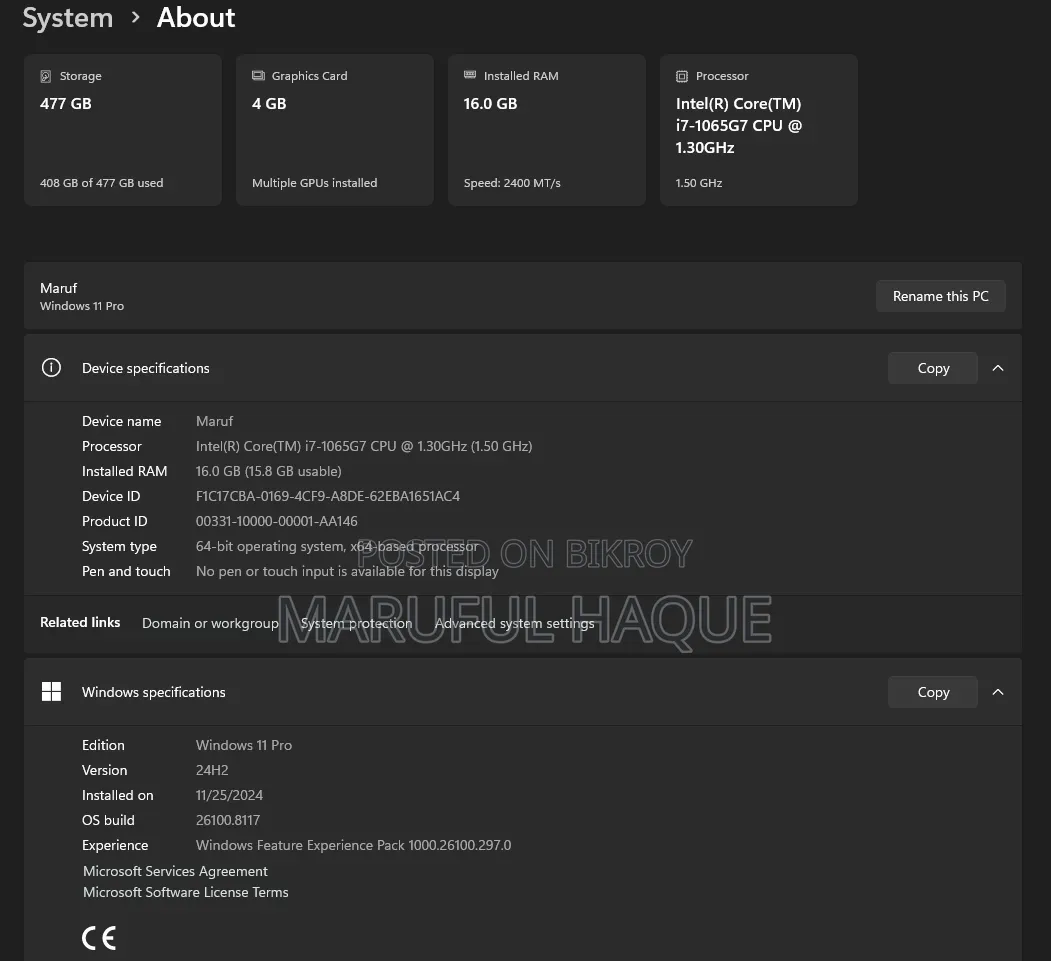Click the PC name Maruf in header card
The image size is (1051, 961).
(58, 288)
